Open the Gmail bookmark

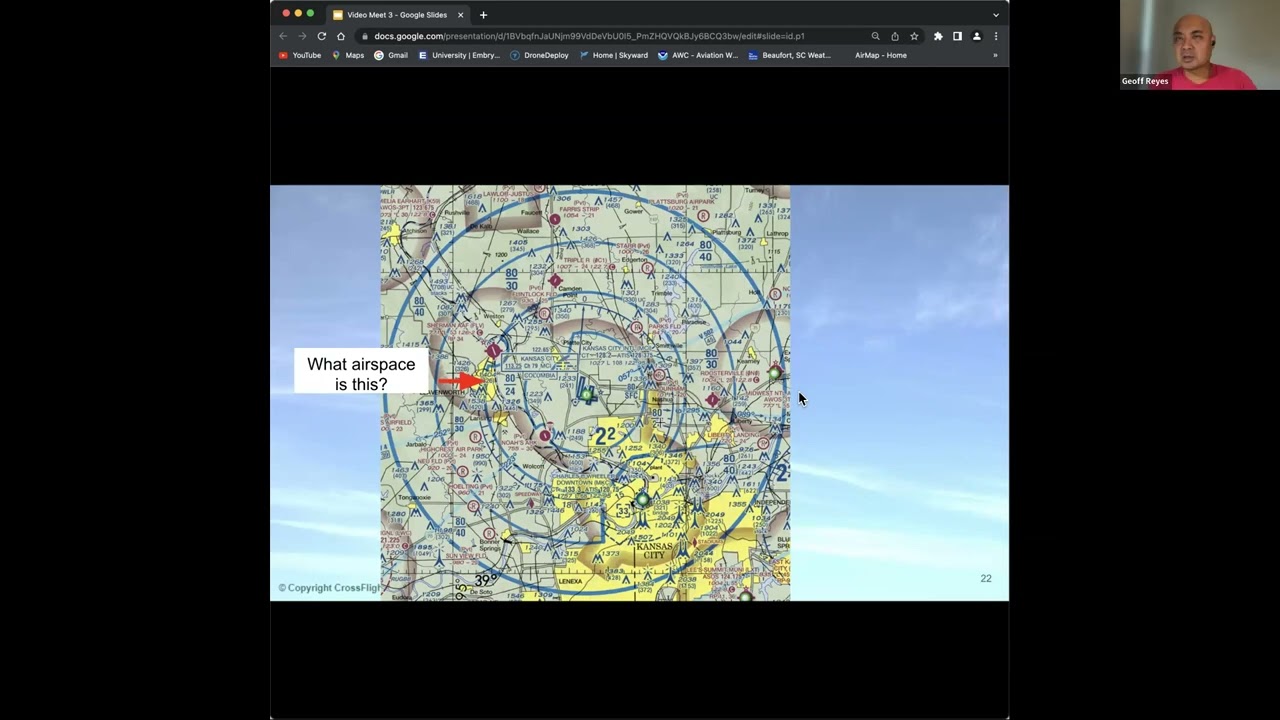(391, 55)
